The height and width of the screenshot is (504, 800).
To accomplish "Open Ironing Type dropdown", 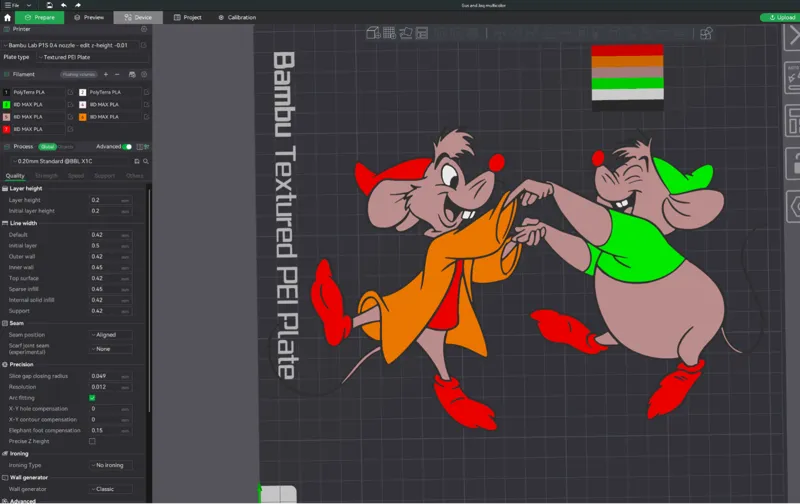I will pos(111,465).
